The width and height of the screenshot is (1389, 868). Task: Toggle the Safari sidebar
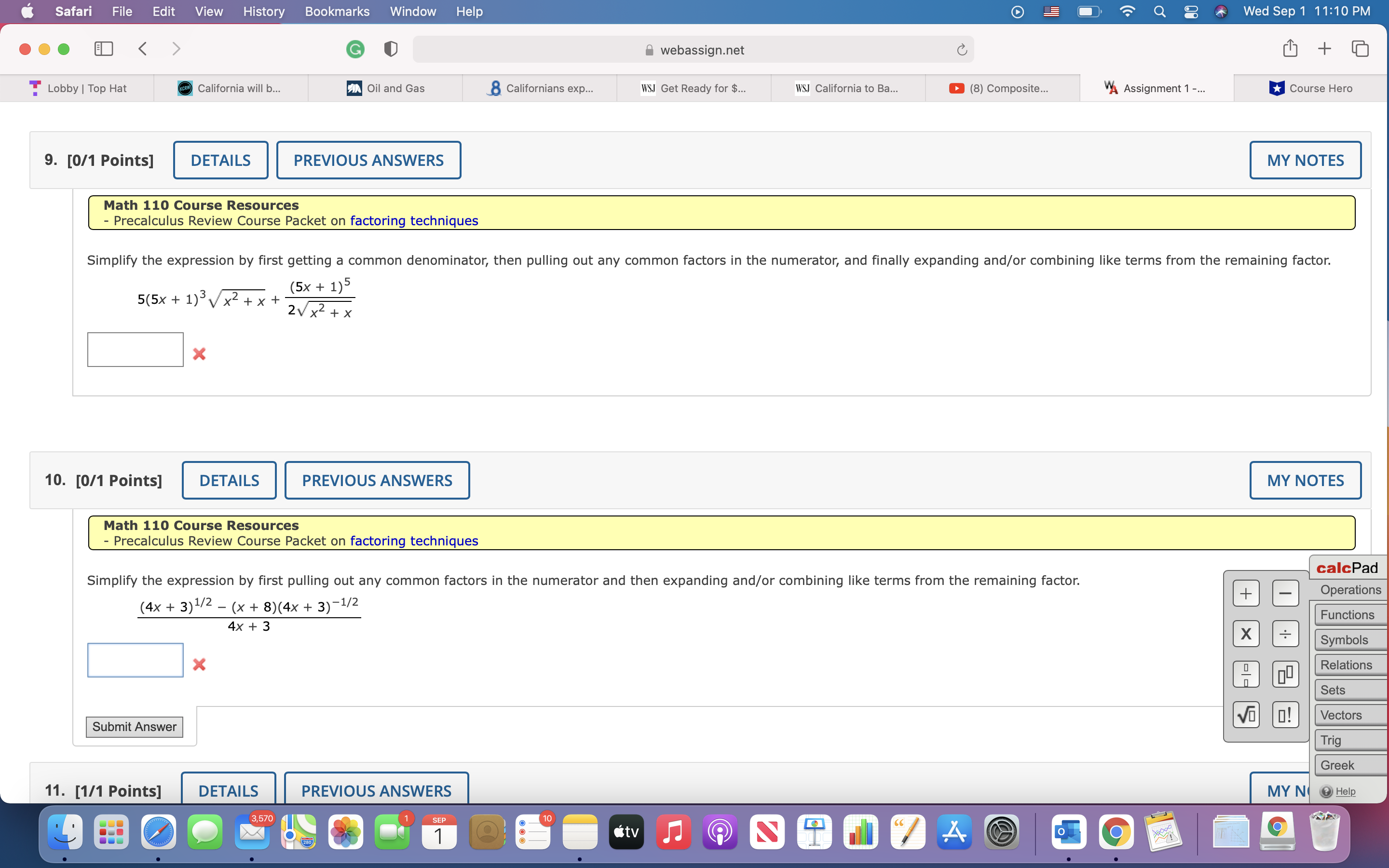103,49
